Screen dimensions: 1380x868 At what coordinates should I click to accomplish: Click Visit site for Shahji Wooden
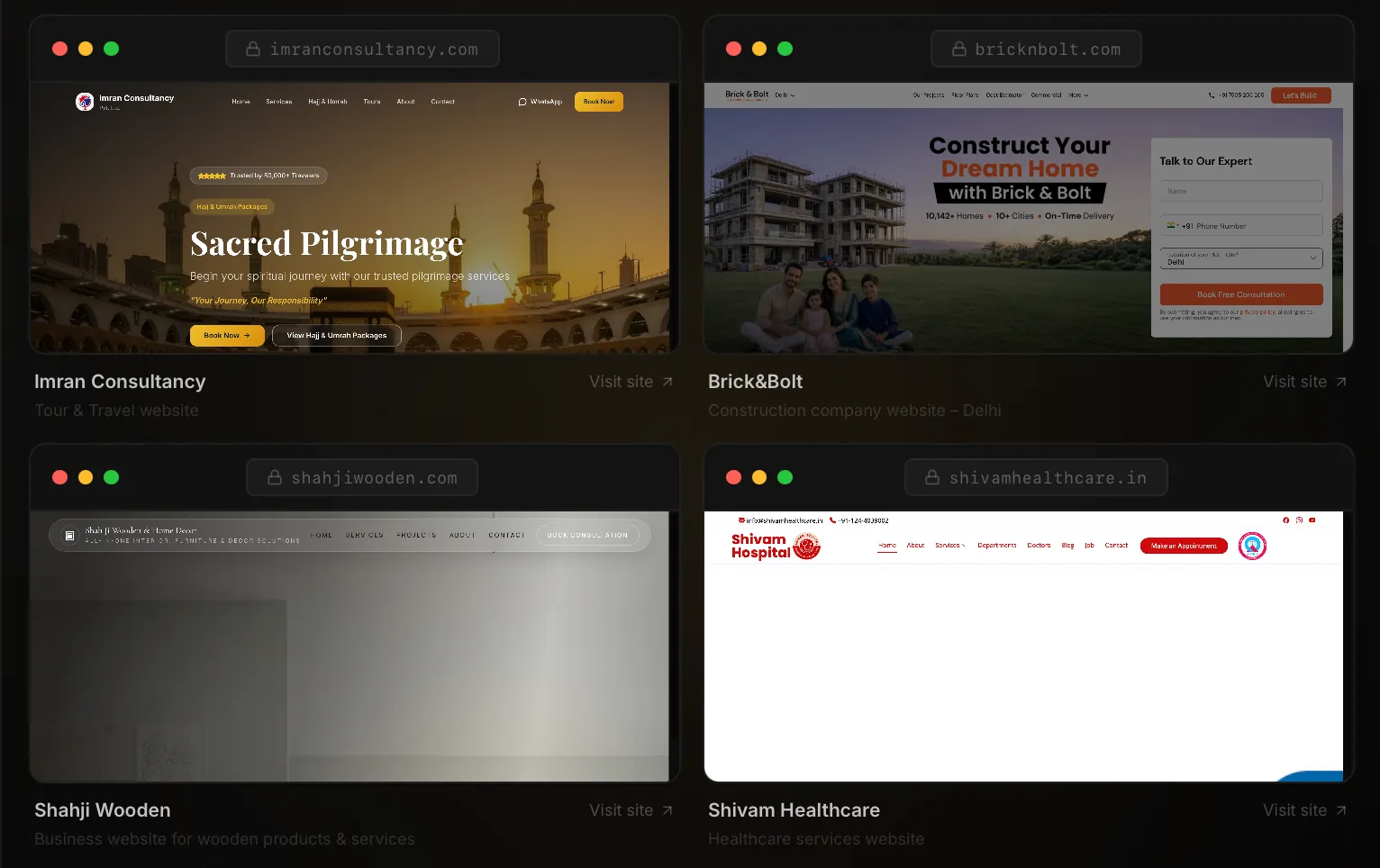pos(631,810)
